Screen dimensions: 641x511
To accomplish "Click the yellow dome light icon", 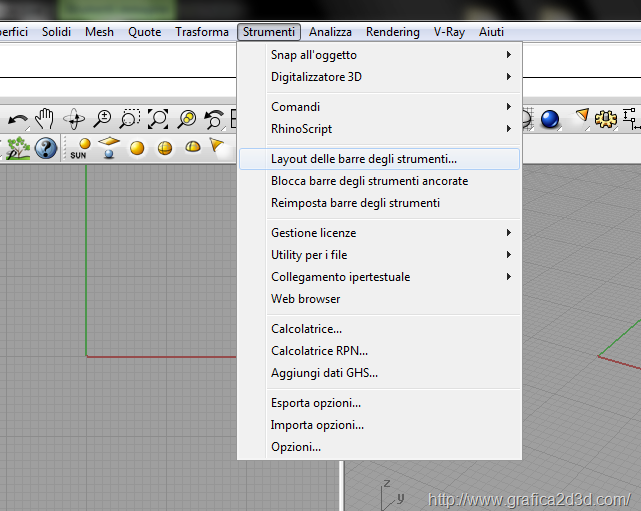I will coord(193,146).
